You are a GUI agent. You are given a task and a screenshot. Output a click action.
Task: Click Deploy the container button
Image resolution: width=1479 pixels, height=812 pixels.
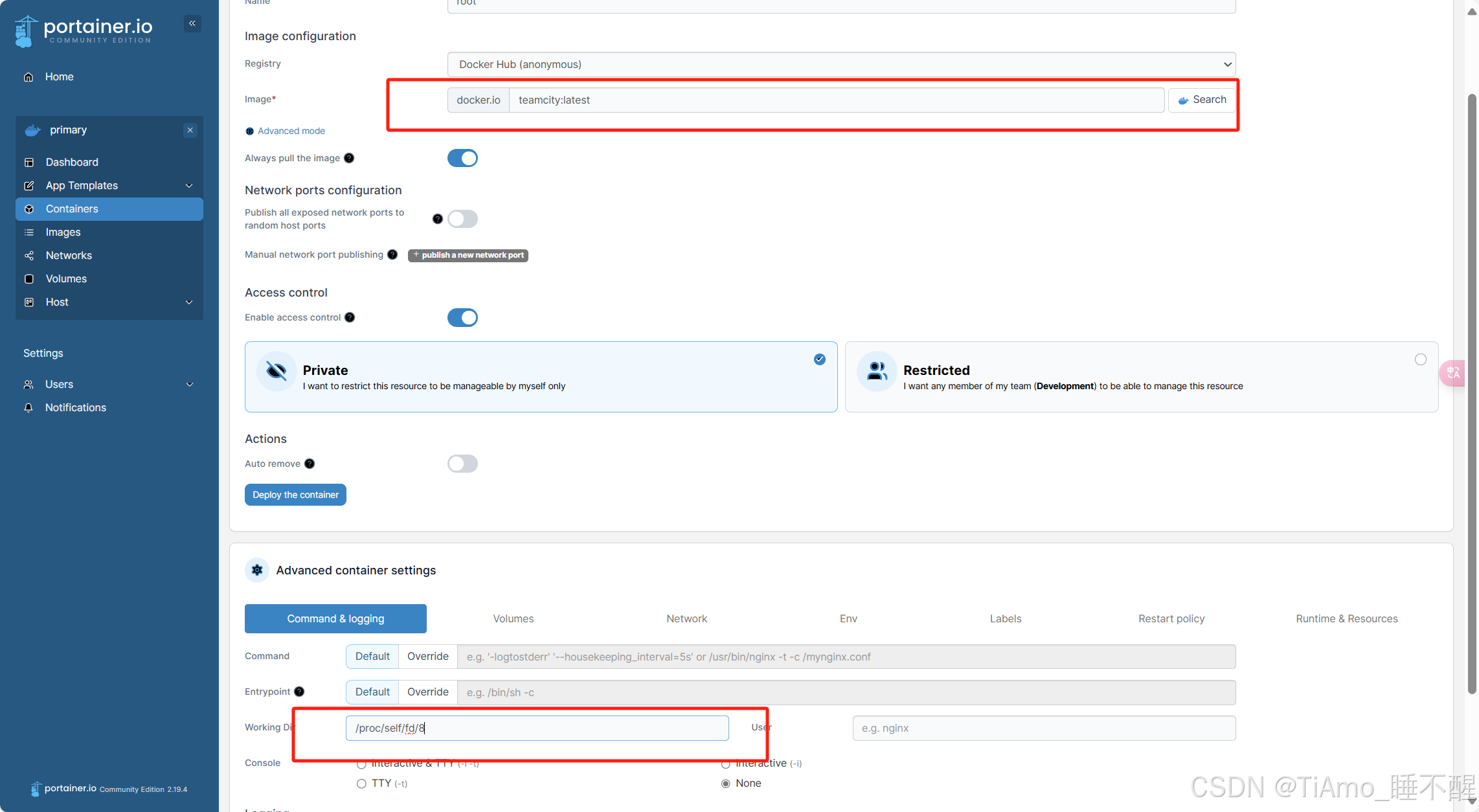point(295,495)
